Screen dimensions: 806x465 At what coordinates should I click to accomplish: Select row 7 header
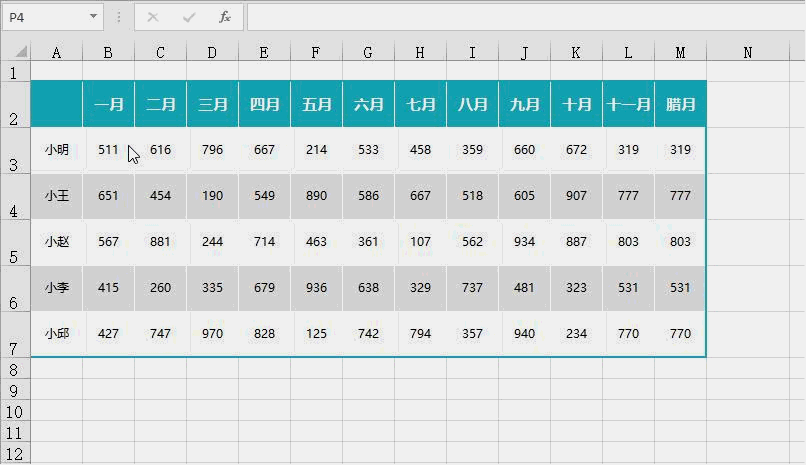click(x=14, y=334)
